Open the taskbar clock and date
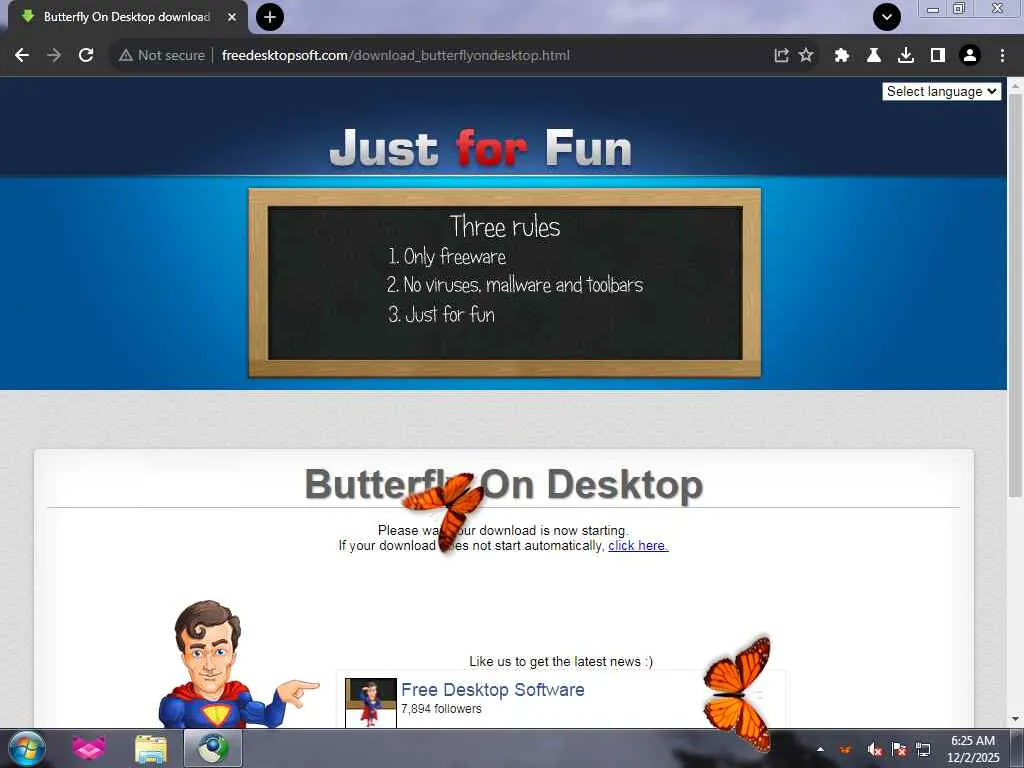 973,749
